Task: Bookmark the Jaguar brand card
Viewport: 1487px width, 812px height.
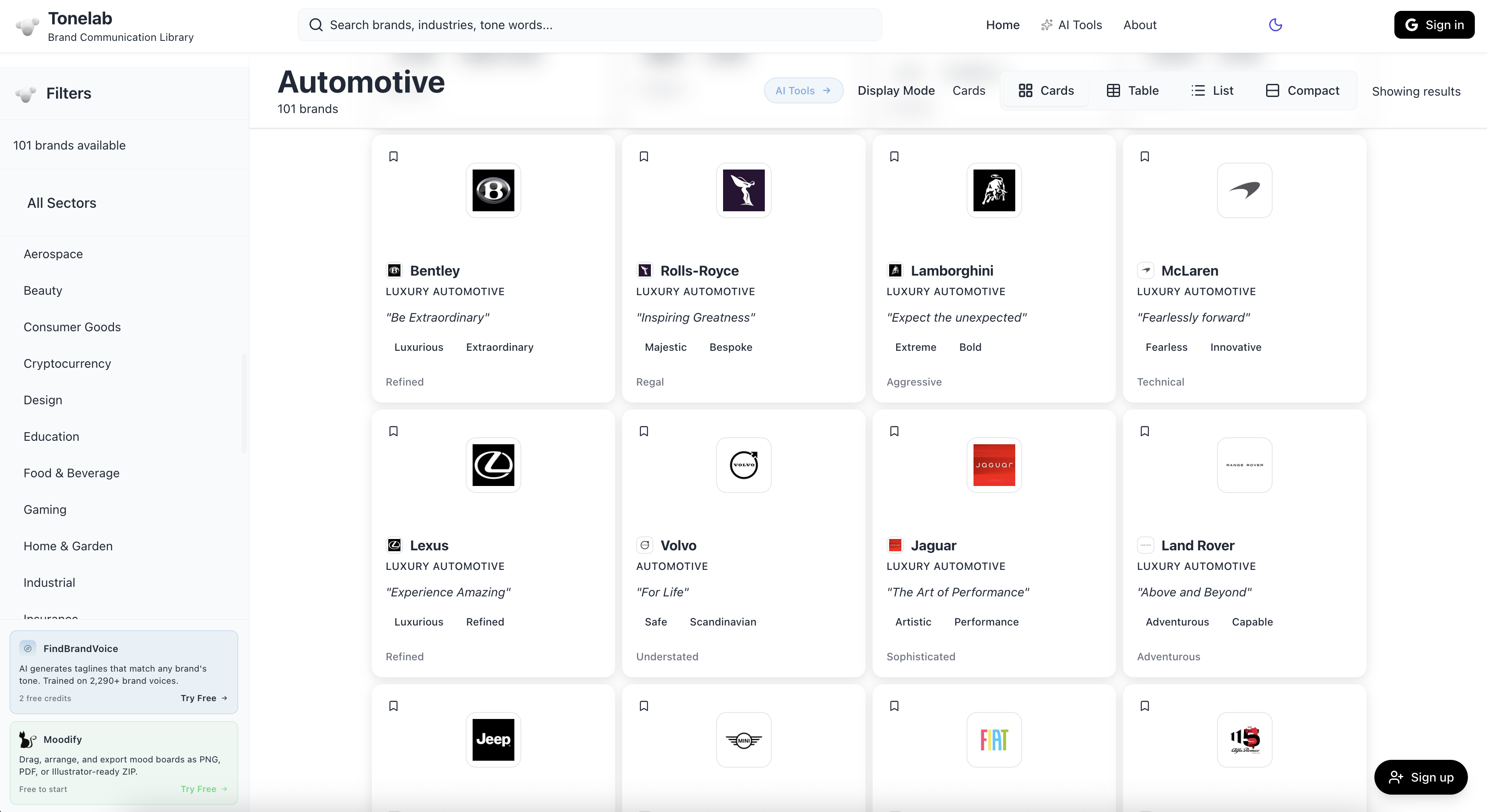Action: click(x=895, y=431)
